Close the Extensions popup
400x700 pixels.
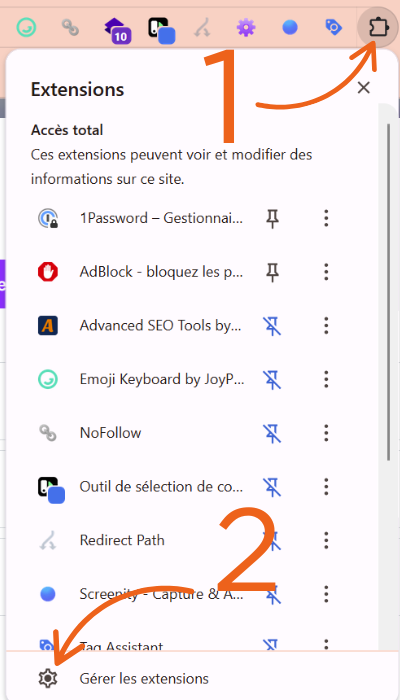pyautogui.click(x=364, y=88)
